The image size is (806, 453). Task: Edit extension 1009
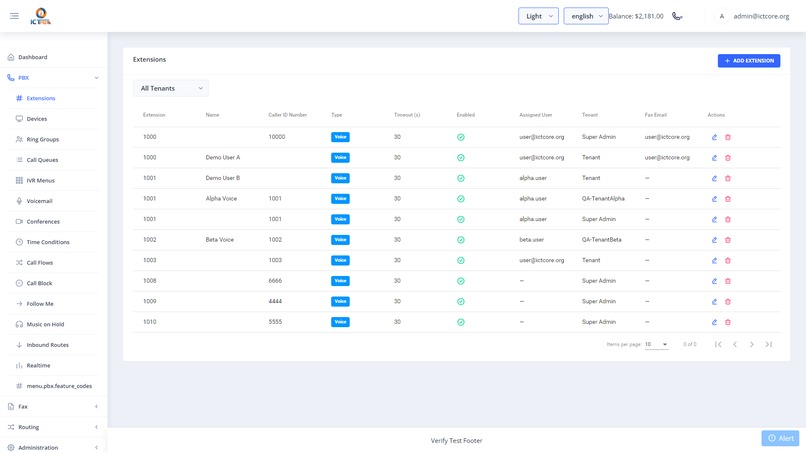pyautogui.click(x=714, y=302)
